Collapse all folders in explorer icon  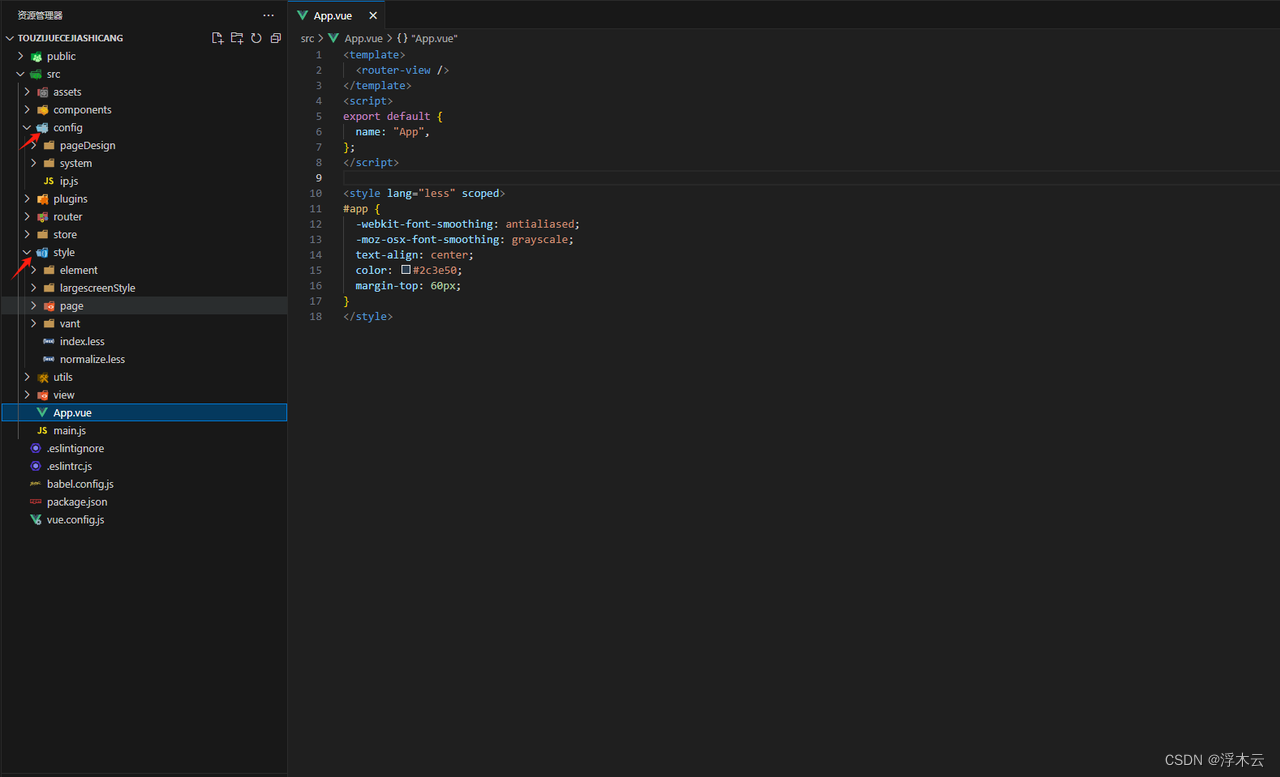point(275,38)
